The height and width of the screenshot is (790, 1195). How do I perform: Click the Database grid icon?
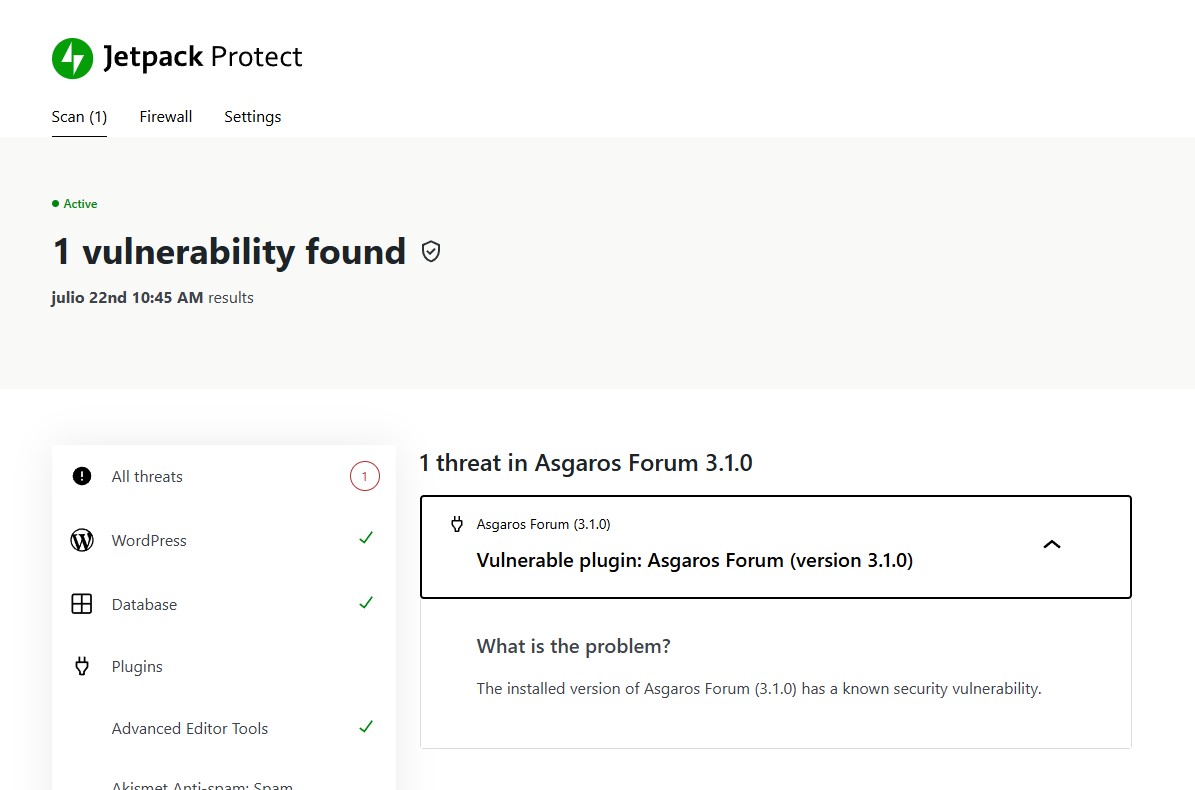(82, 604)
